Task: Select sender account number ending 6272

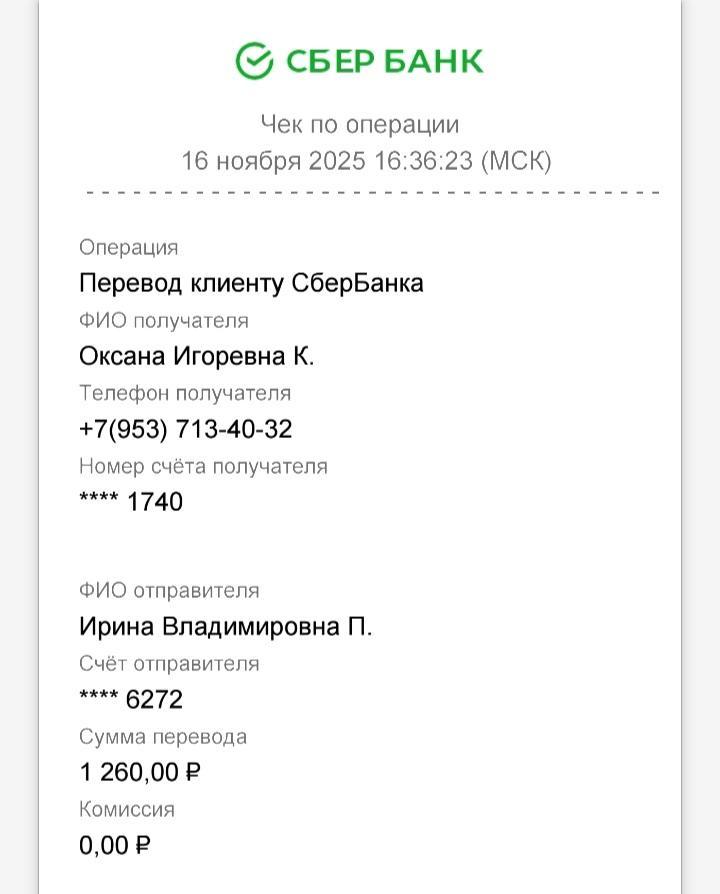Action: pos(131,700)
